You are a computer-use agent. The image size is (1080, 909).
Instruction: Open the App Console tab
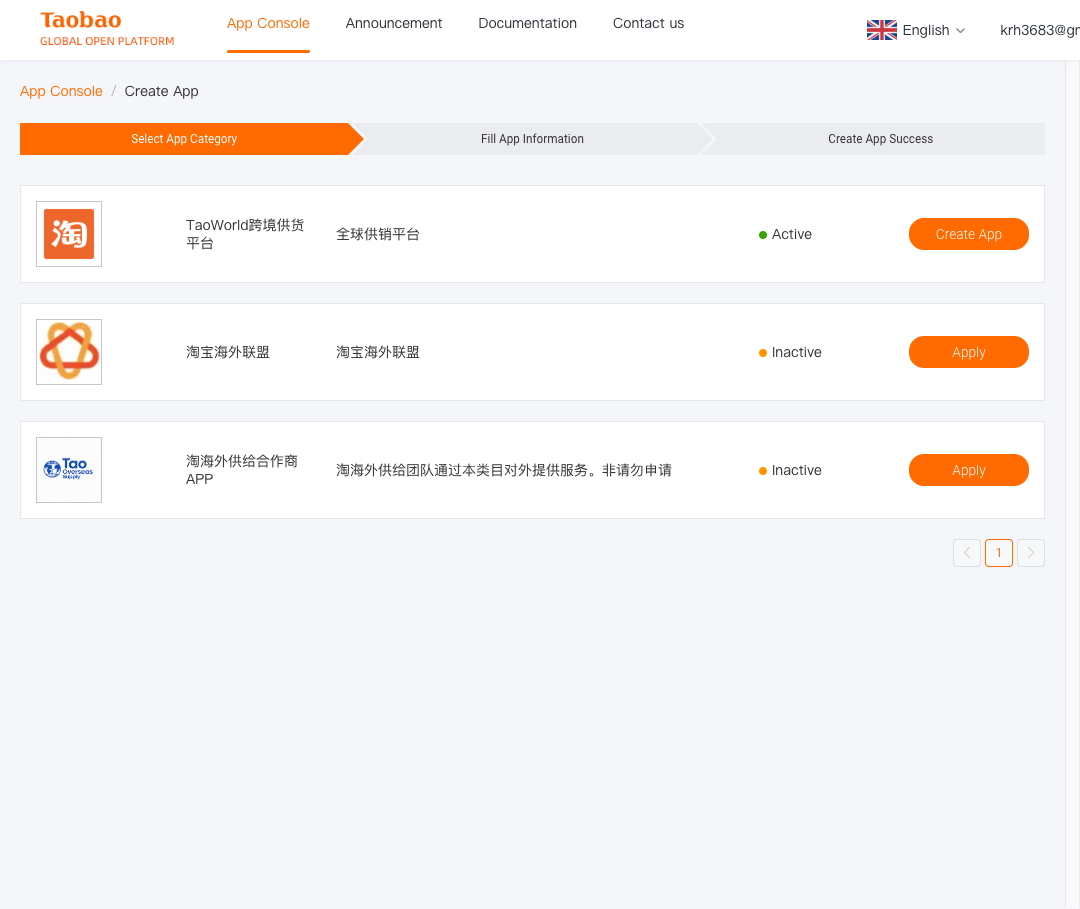[268, 23]
